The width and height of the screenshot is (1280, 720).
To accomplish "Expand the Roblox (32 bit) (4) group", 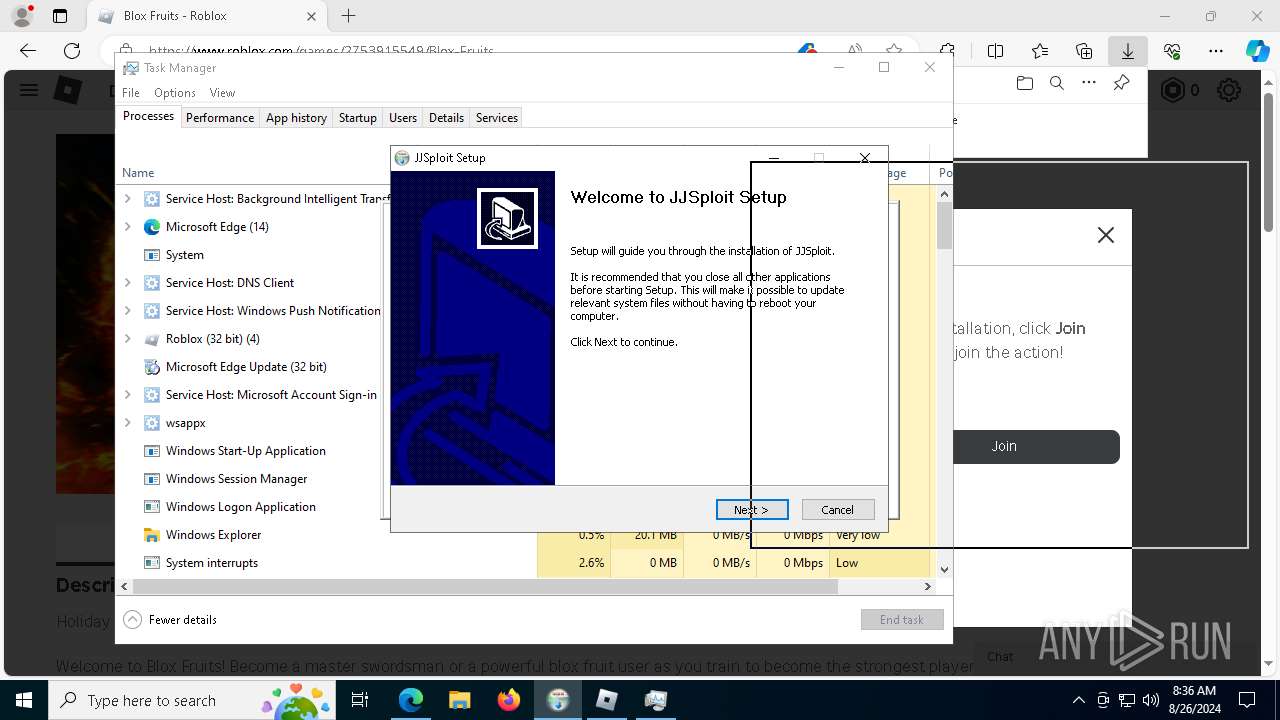I will 127,339.
